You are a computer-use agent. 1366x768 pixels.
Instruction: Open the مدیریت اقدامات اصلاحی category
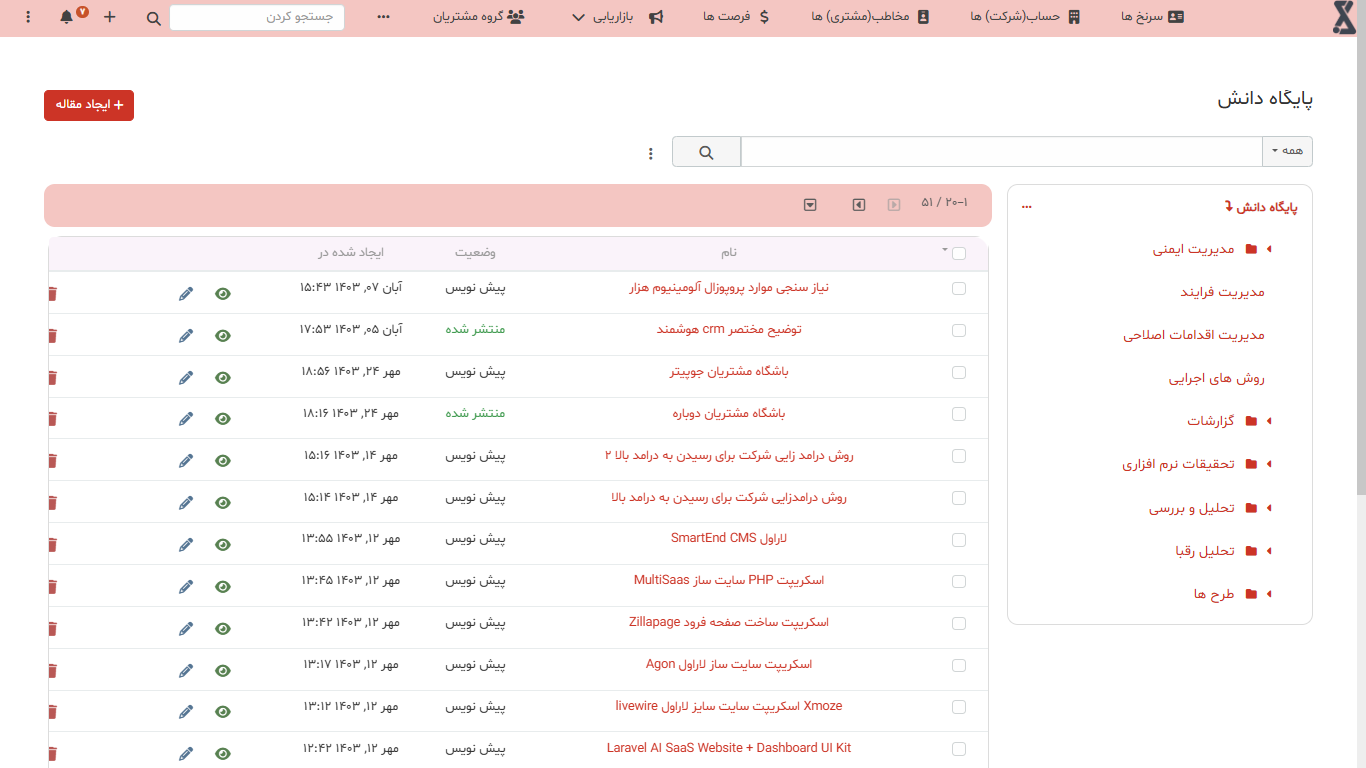tap(1194, 335)
